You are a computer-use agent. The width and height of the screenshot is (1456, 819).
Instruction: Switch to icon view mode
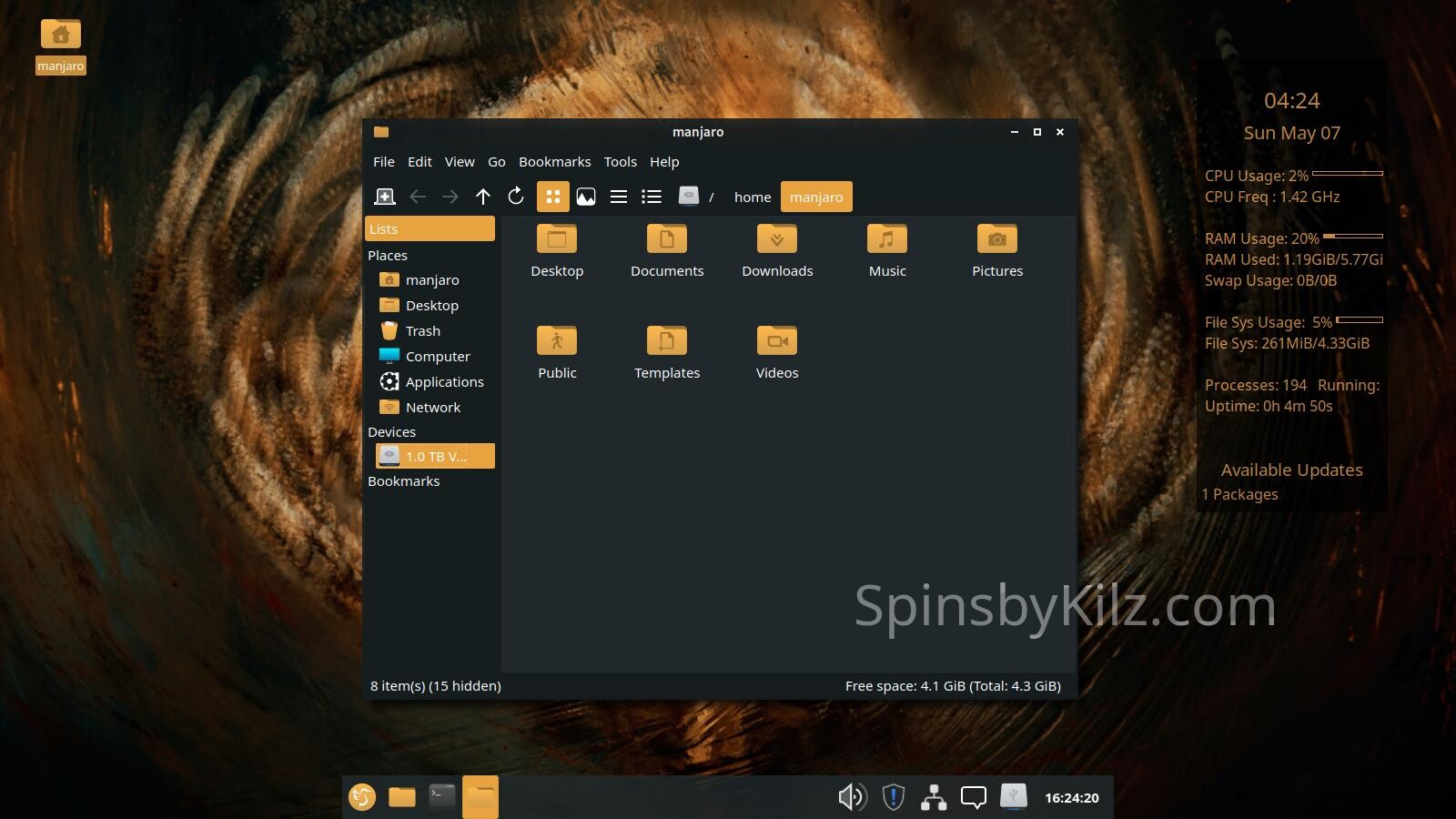pos(552,197)
